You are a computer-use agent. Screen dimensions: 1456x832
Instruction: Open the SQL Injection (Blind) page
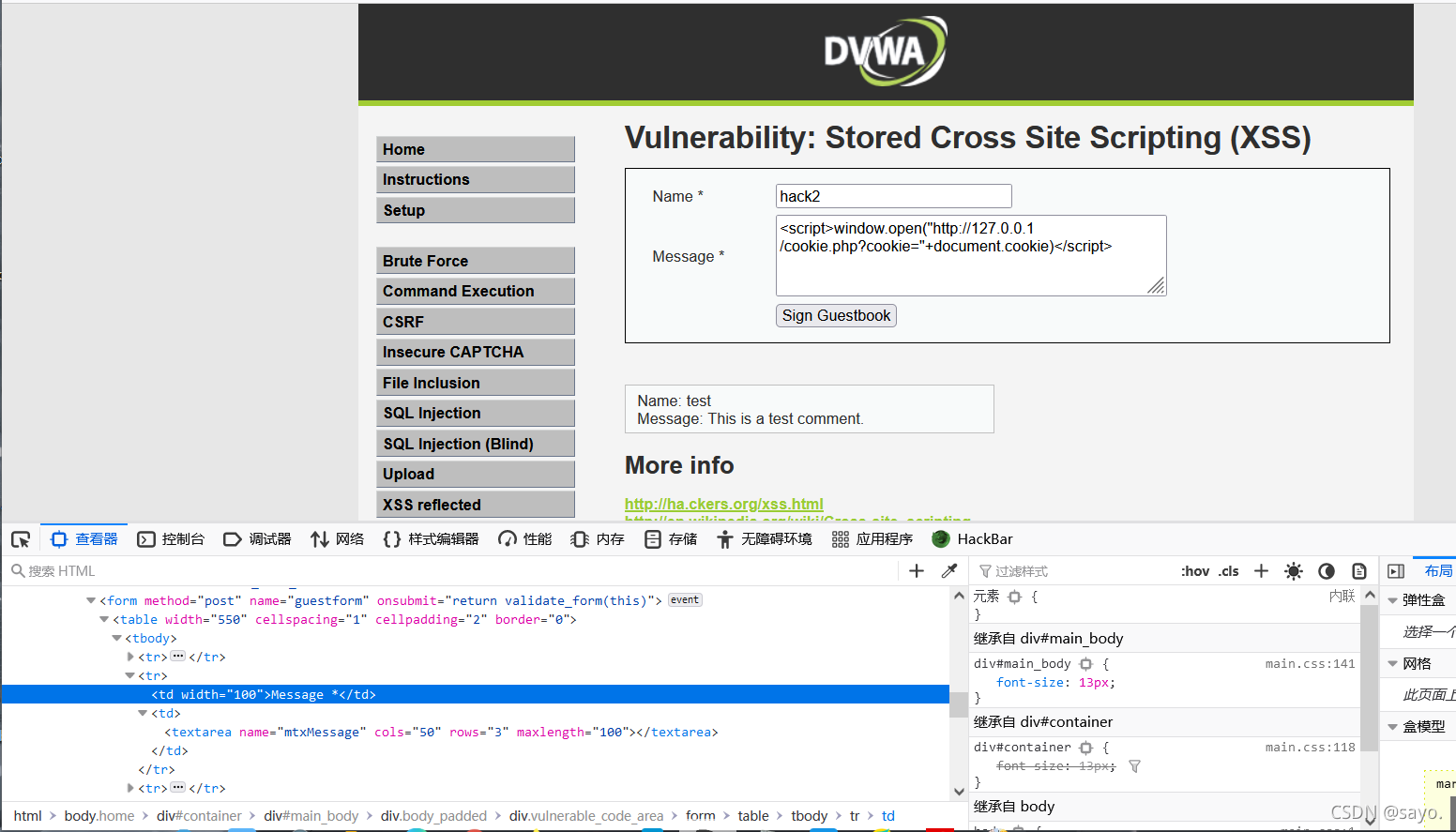click(476, 444)
